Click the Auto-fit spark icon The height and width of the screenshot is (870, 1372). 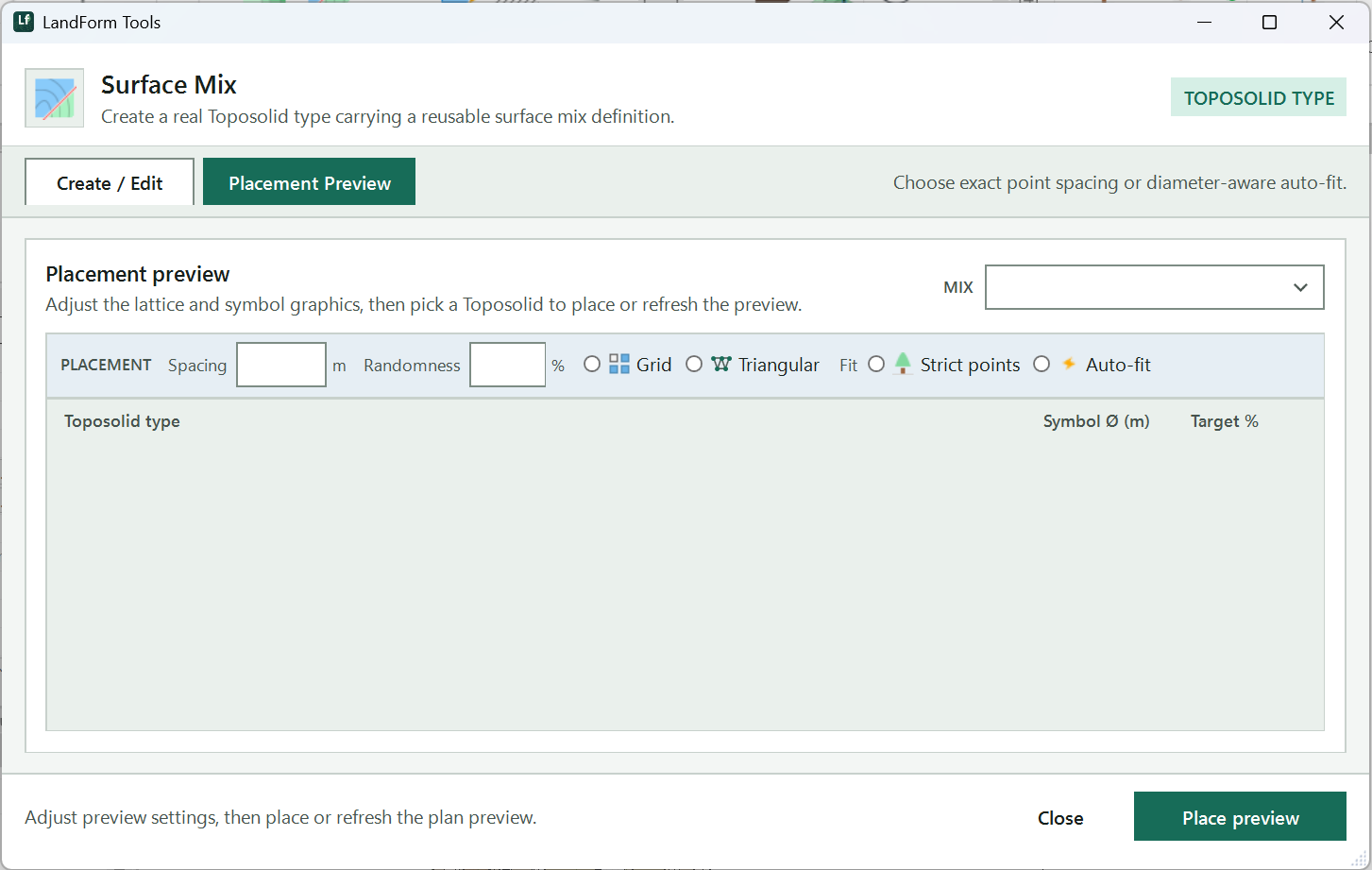1069,364
